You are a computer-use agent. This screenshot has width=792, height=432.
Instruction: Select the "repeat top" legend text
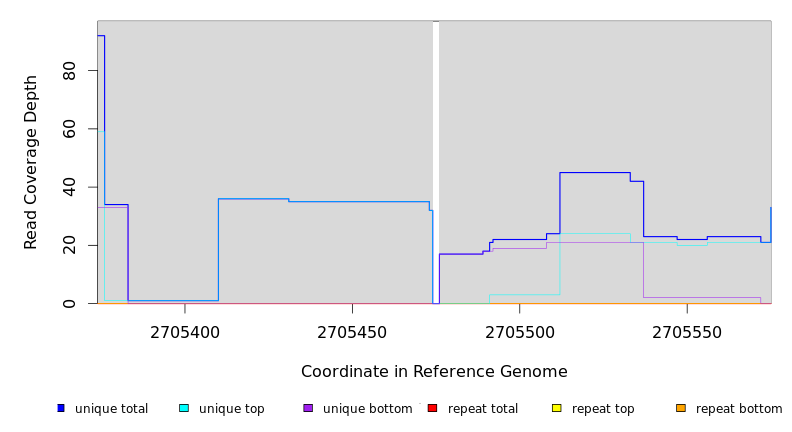[603, 409]
